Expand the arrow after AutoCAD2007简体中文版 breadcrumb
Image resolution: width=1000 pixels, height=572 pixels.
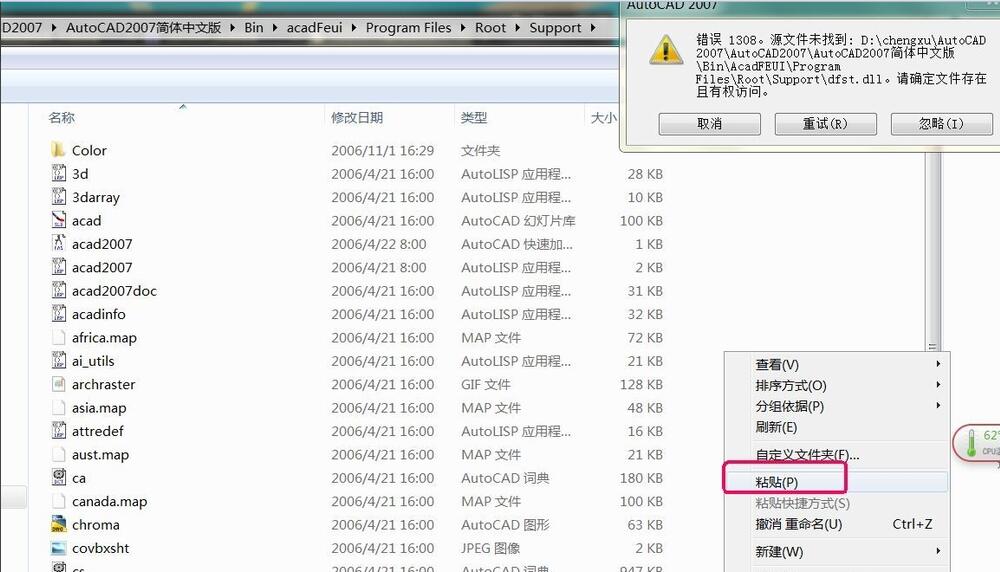click(232, 27)
